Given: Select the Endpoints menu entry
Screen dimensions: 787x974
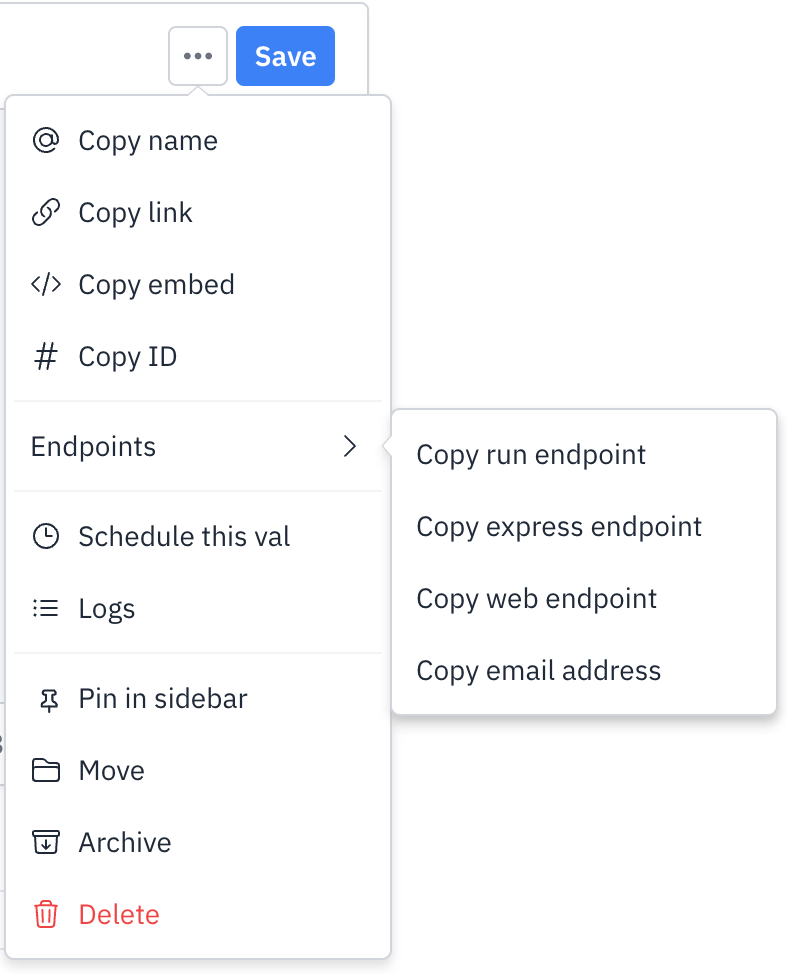Looking at the screenshot, I should pos(198,446).
